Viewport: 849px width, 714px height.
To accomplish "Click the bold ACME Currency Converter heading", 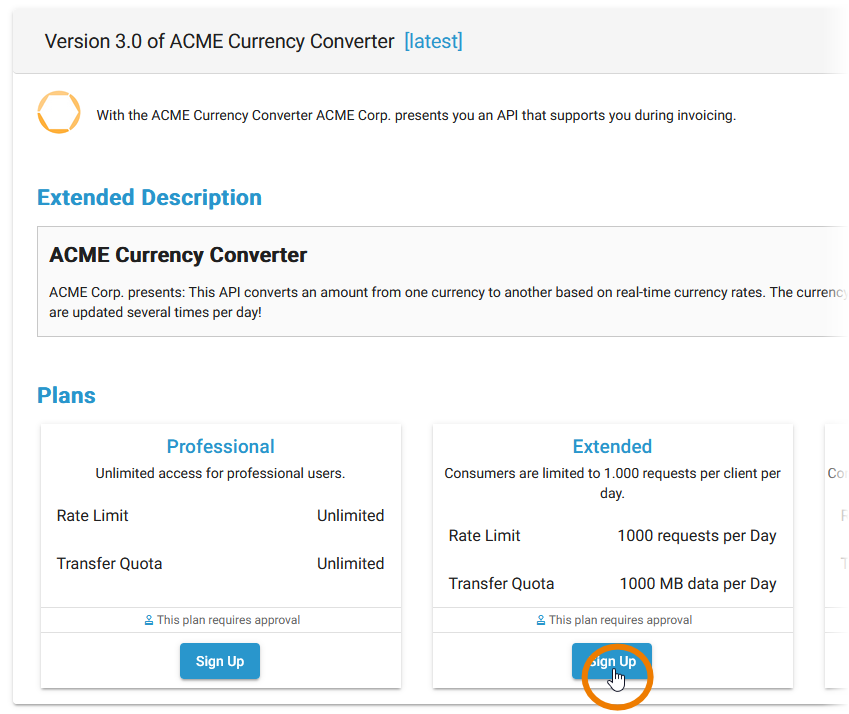I will (178, 255).
